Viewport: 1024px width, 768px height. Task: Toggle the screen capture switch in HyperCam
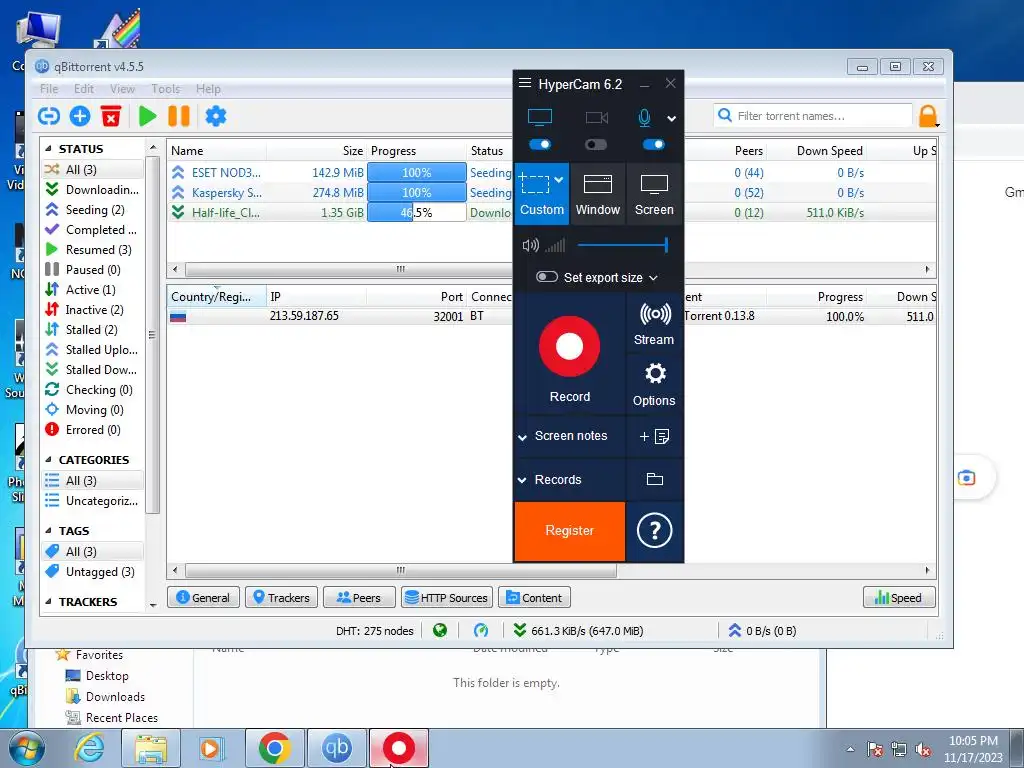pos(540,144)
